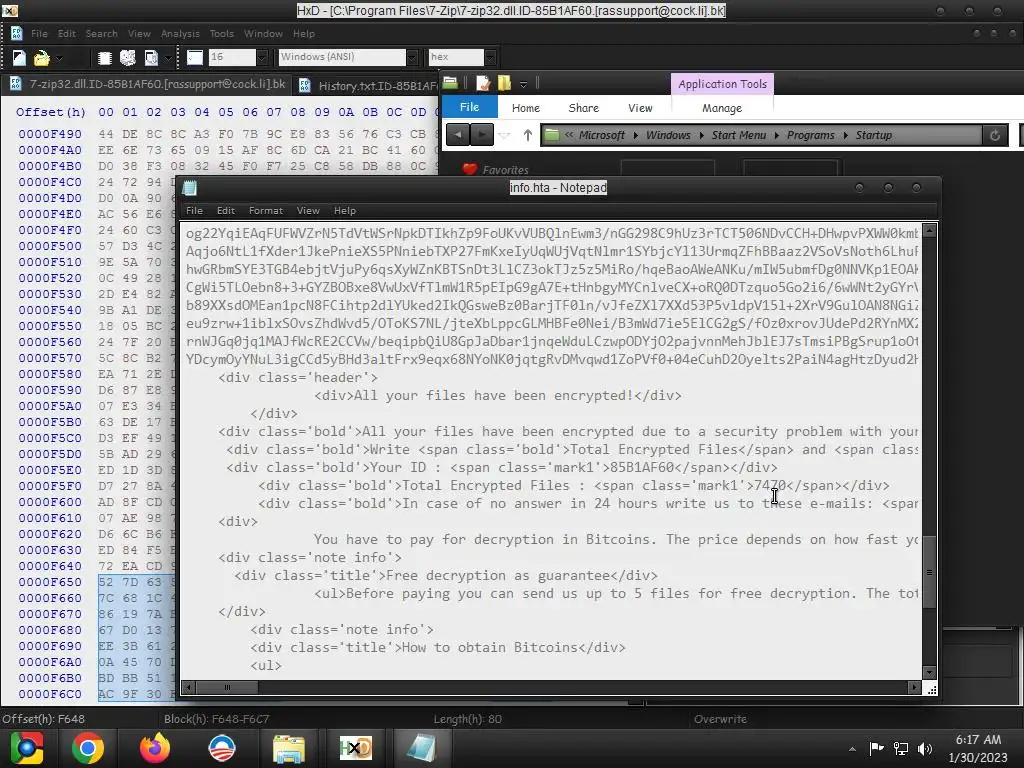Click the bytes-per-row width icon in HxD
1024x768 pixels.
[195, 57]
